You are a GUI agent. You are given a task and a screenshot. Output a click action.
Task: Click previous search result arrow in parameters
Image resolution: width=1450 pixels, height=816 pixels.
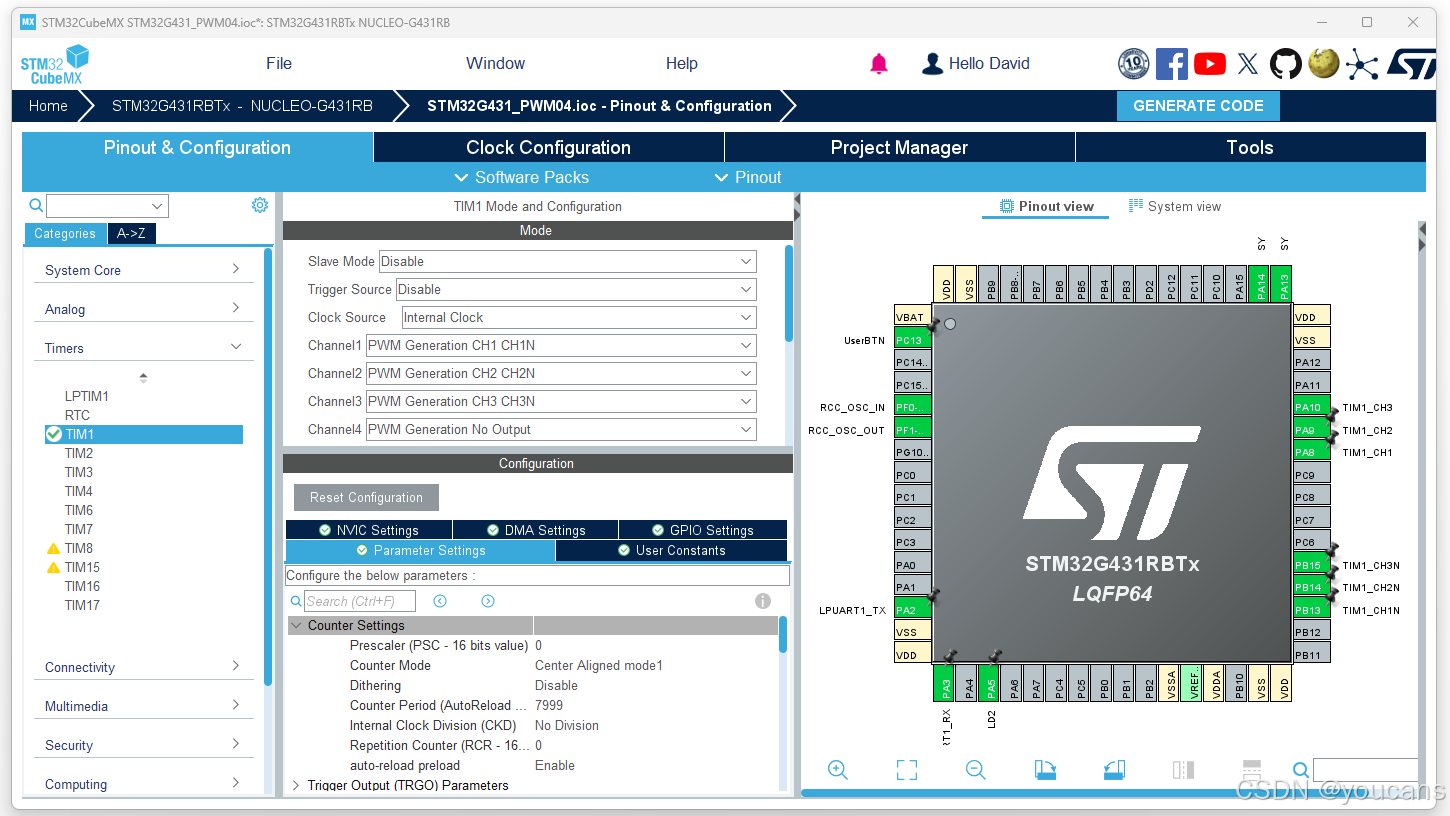coord(440,601)
